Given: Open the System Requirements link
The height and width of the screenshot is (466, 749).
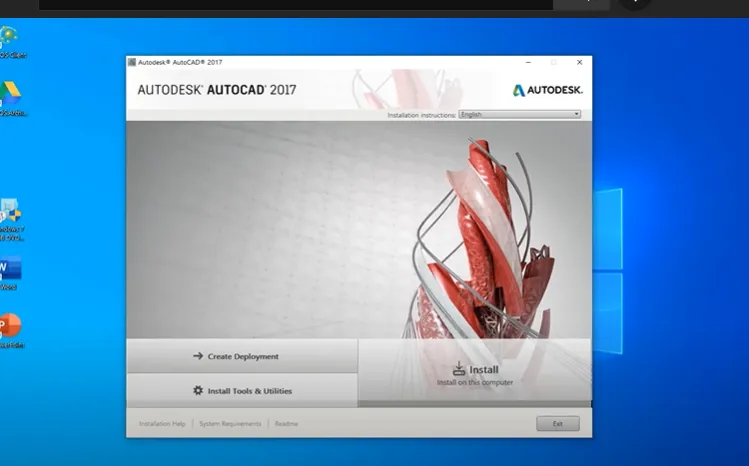Looking at the screenshot, I should pos(230,424).
